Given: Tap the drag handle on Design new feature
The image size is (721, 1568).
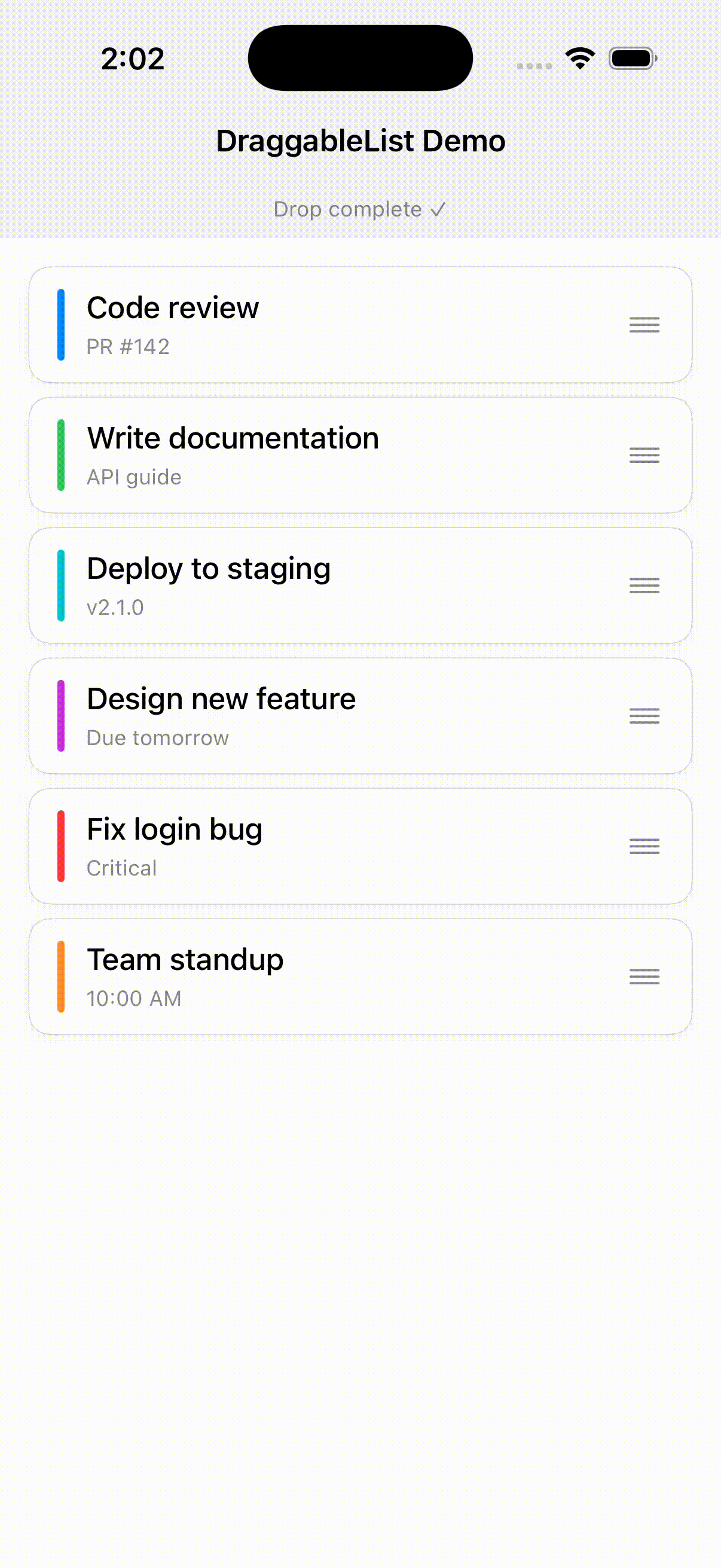Looking at the screenshot, I should tap(644, 716).
